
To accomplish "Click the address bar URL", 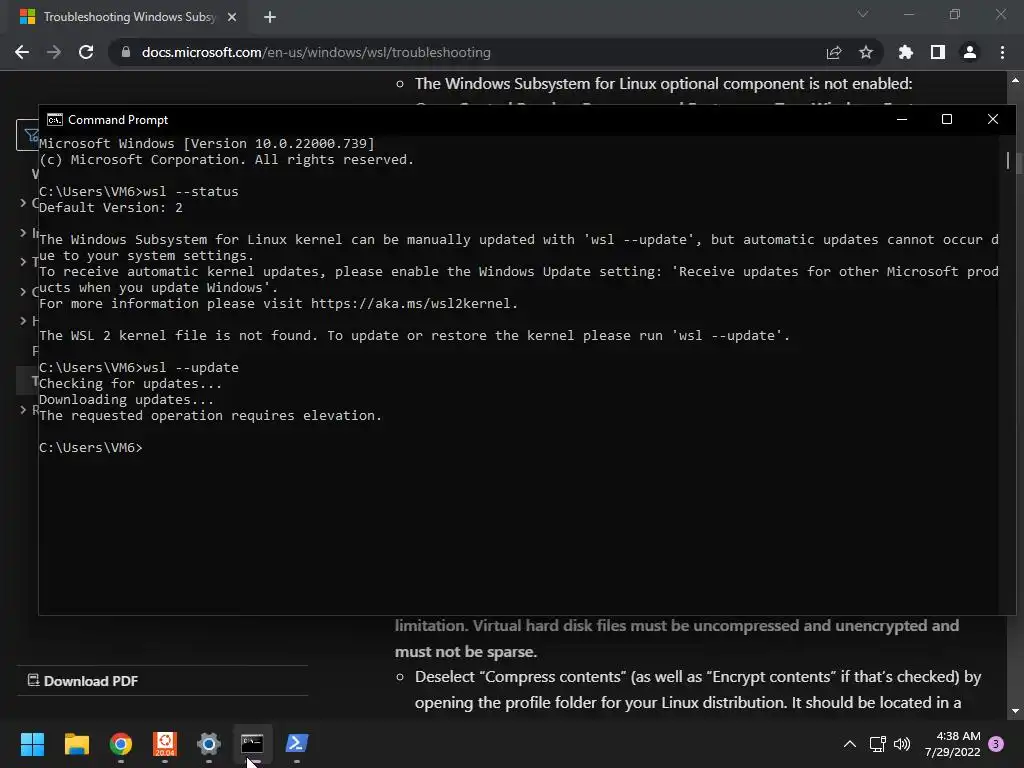I will [316, 52].
